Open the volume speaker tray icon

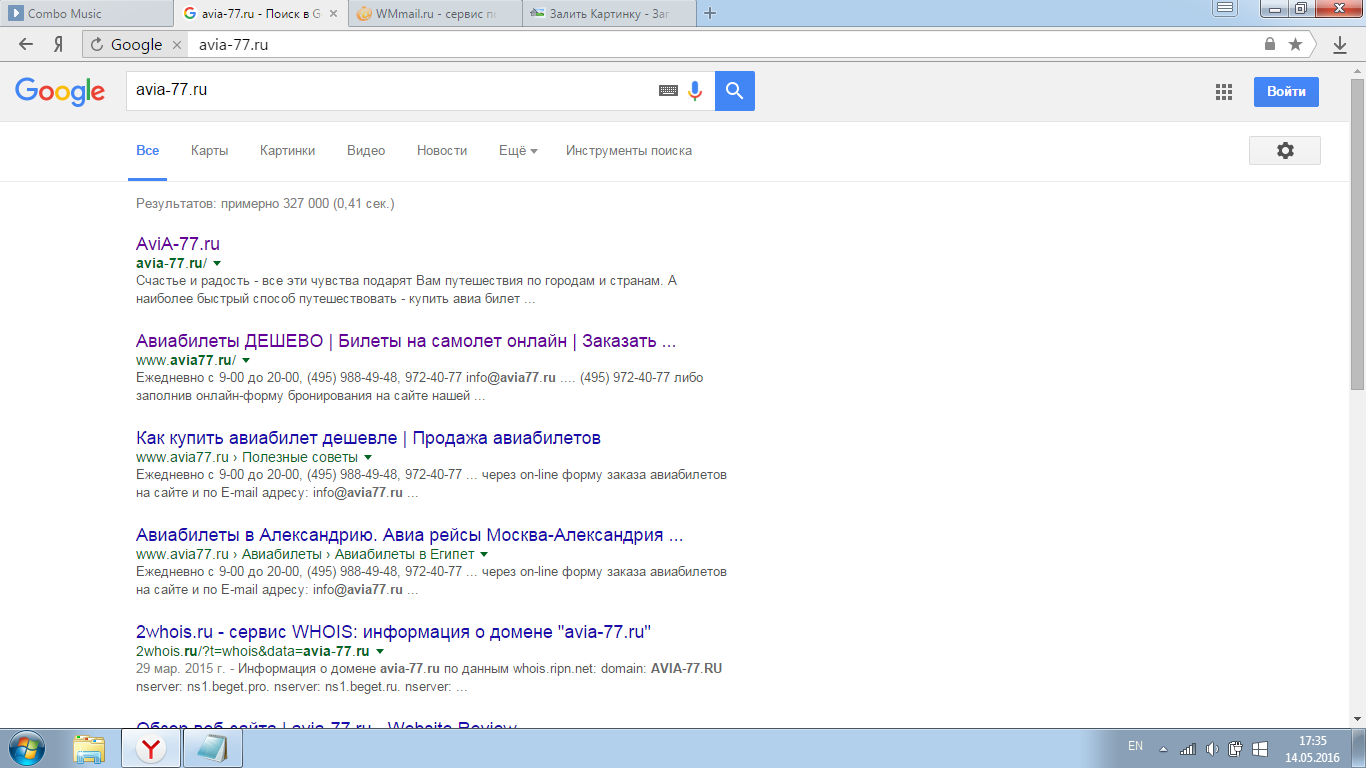(1212, 749)
